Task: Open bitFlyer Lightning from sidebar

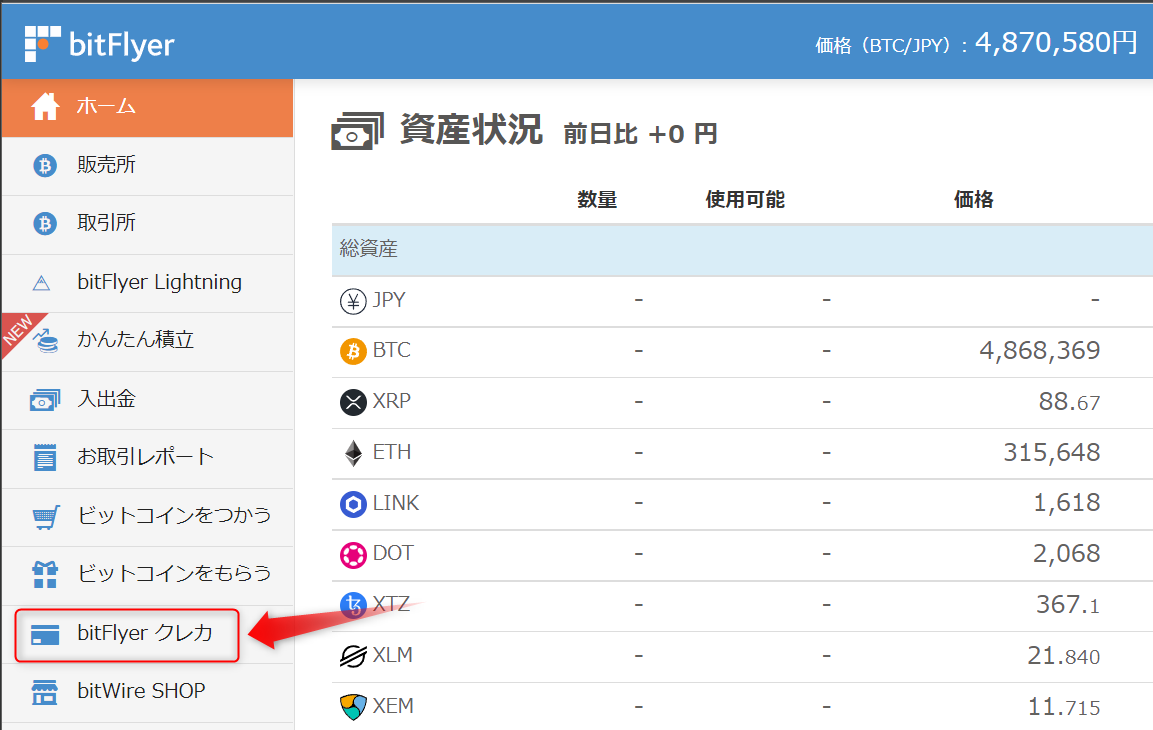Action: tap(148, 284)
